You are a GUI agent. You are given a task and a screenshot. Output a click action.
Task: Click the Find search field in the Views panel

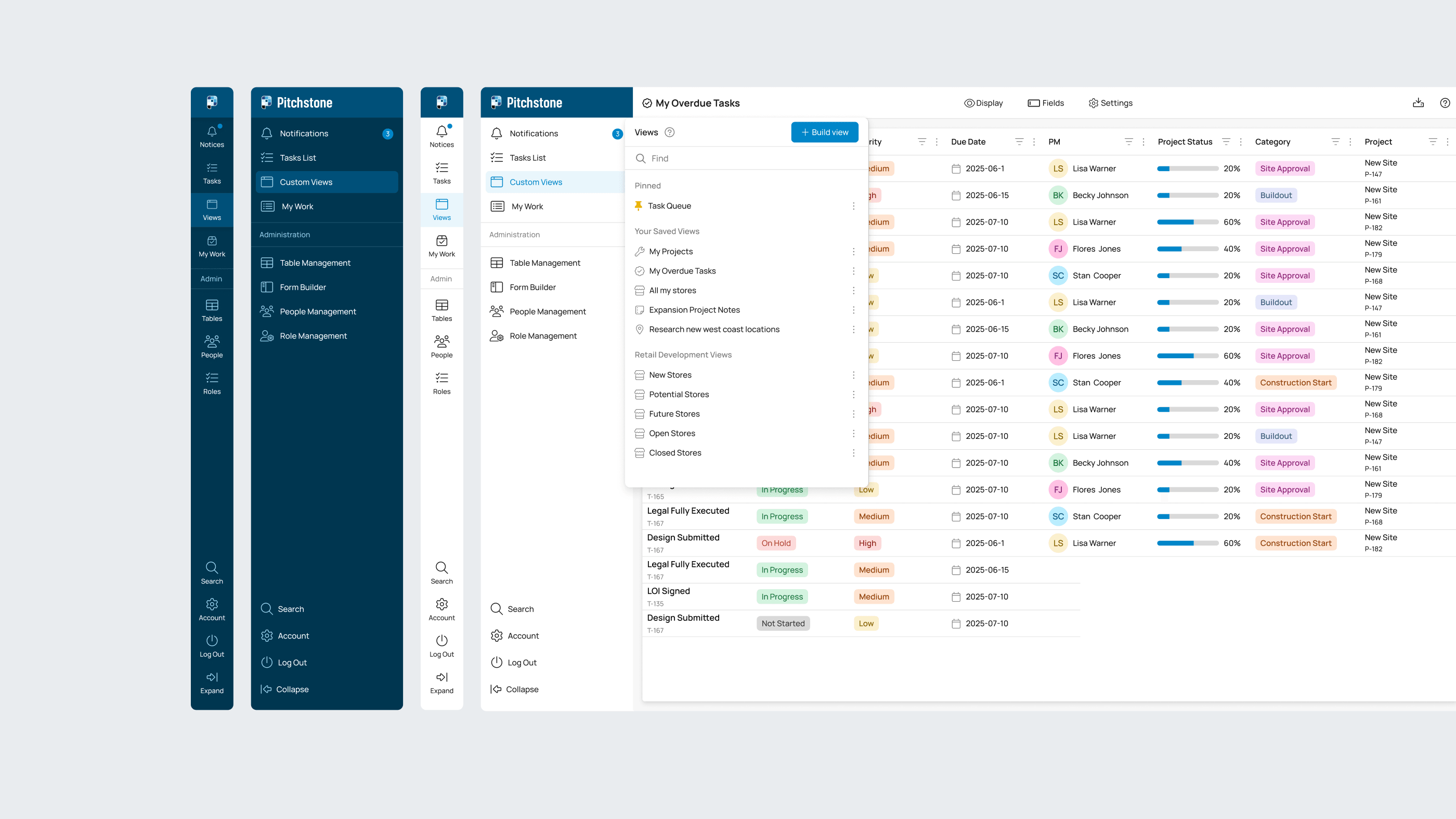click(746, 158)
